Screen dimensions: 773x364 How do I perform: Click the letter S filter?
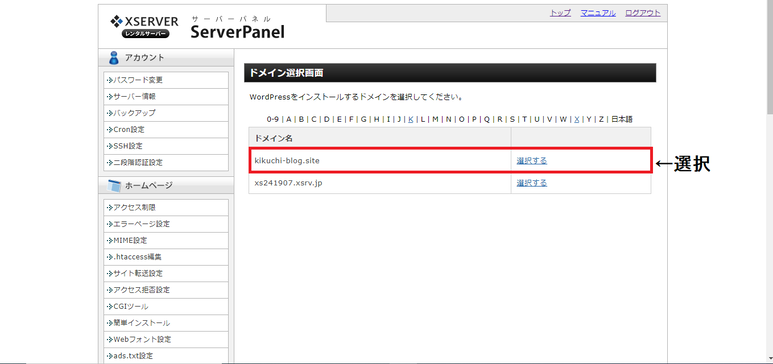point(512,119)
